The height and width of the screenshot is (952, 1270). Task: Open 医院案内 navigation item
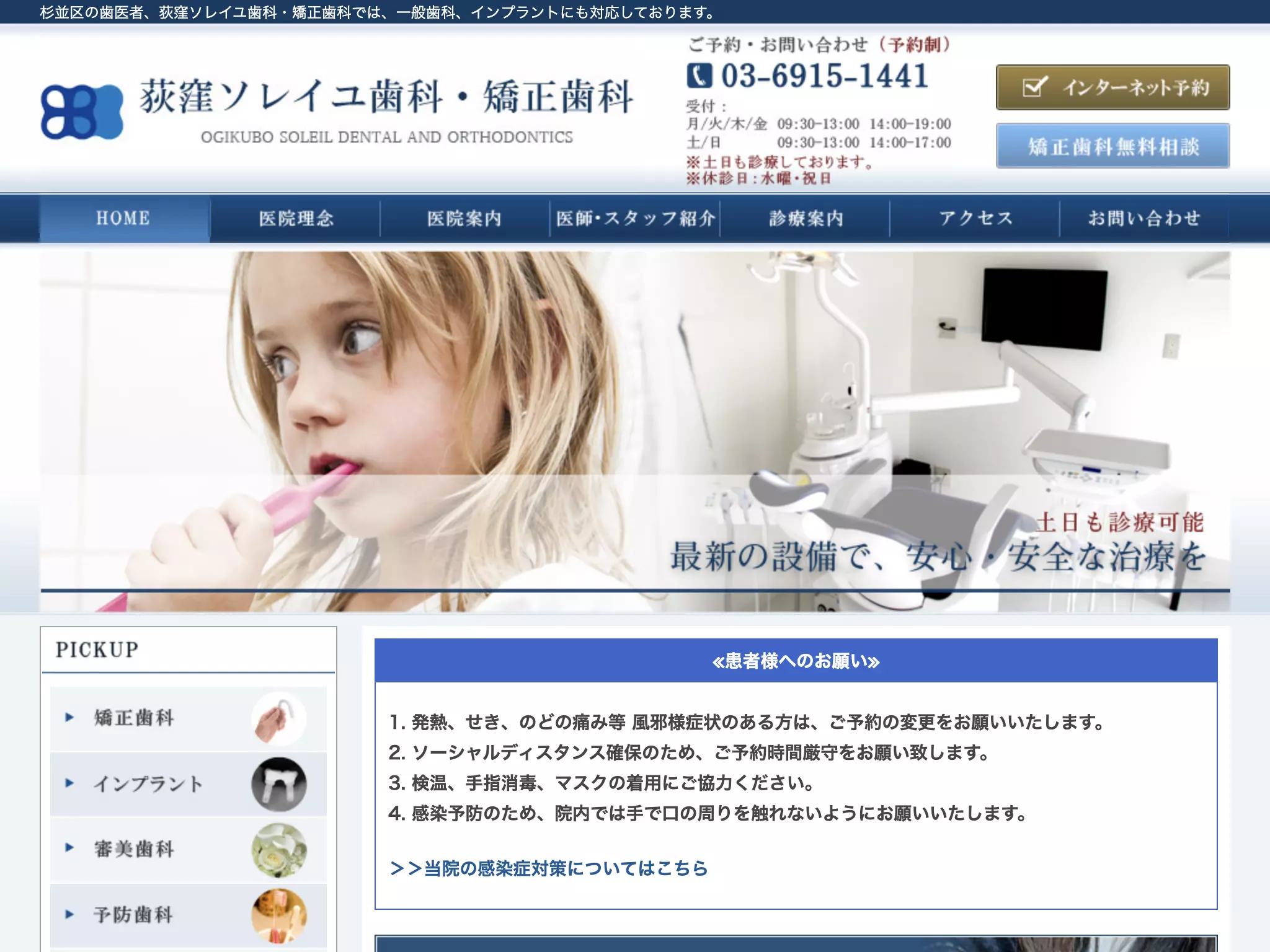tap(464, 218)
